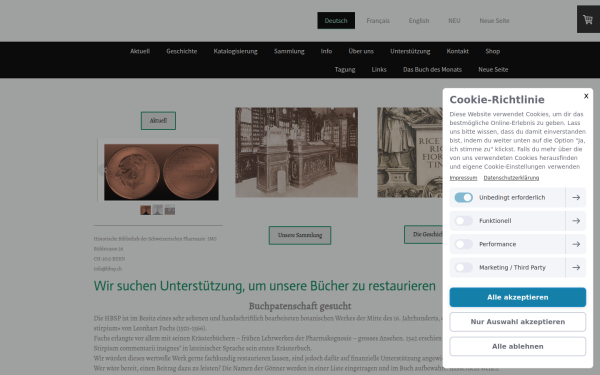Click the Unsere Sammlung button
This screenshot has width=600, height=375.
[300, 235]
